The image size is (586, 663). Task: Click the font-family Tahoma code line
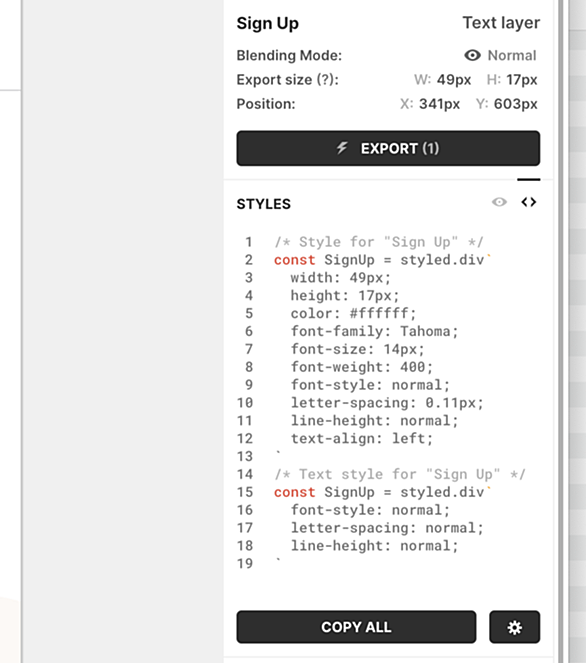(x=375, y=331)
